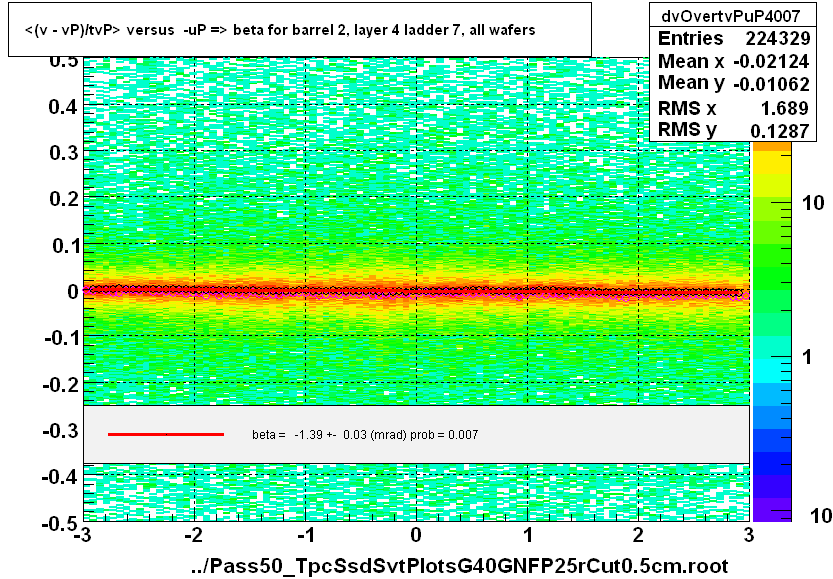This screenshot has height=579, width=833.
Task: Click the cyan palette band
Action: (x=772, y=371)
